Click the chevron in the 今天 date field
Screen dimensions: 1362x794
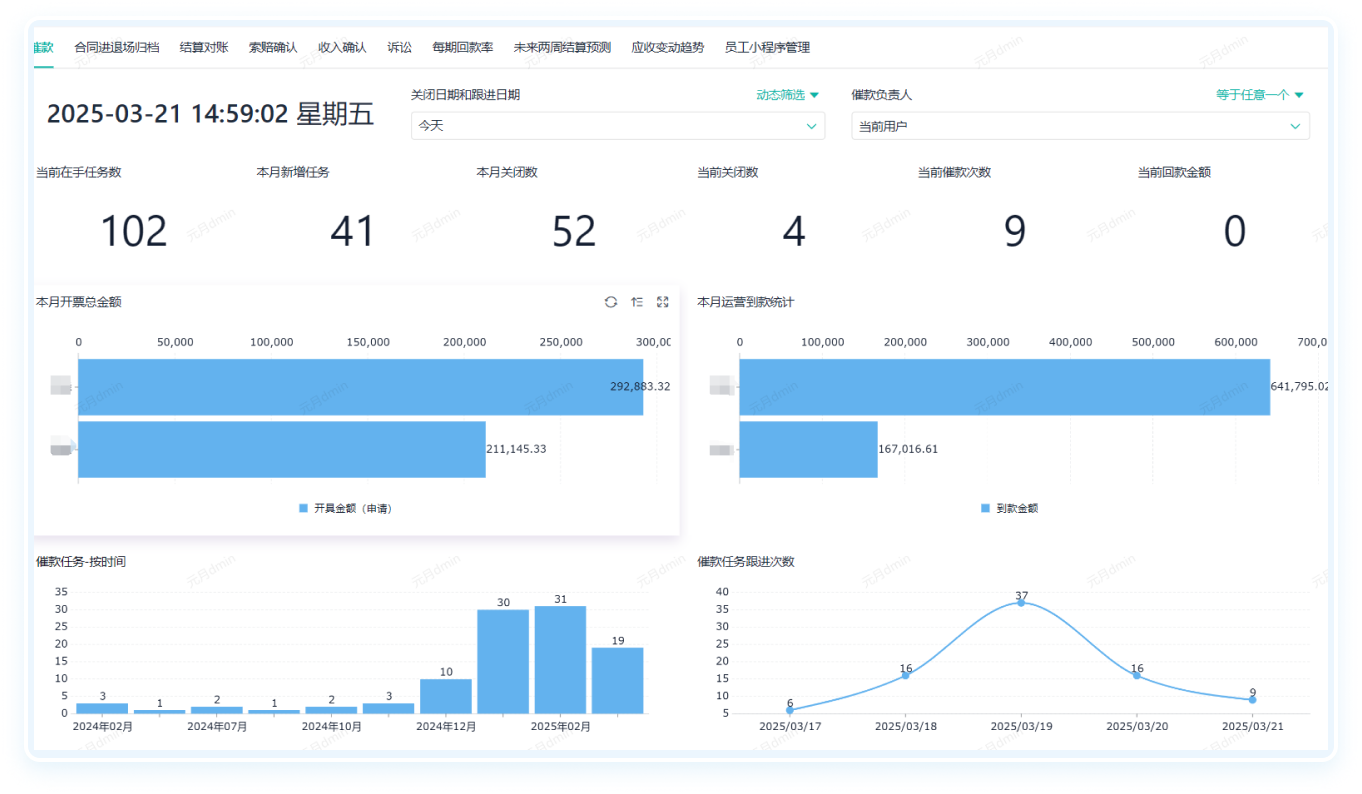(x=811, y=126)
